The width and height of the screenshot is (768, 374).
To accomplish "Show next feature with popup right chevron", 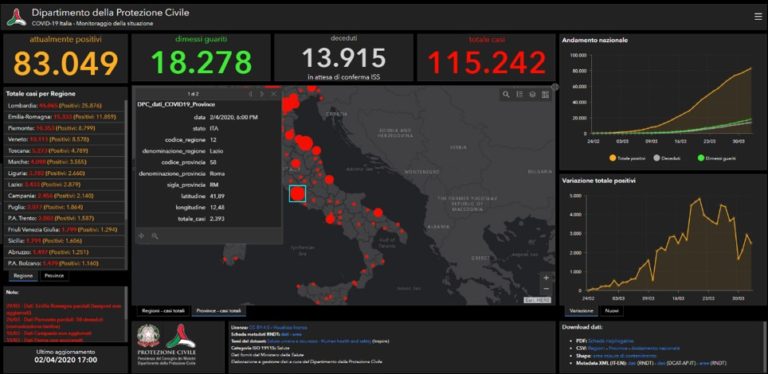I will click(262, 94).
